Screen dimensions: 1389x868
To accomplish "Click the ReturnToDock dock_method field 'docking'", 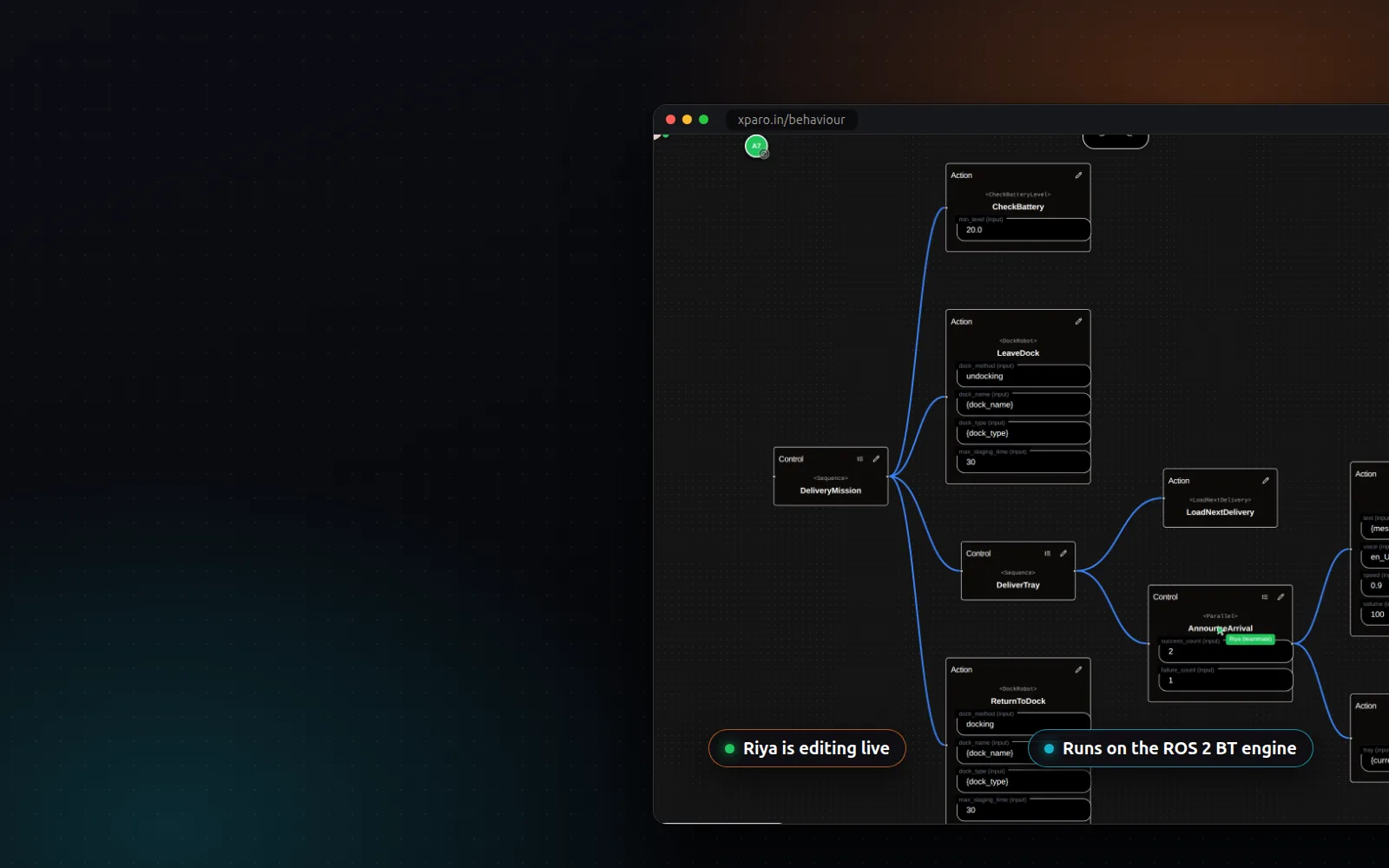I will (1024, 724).
